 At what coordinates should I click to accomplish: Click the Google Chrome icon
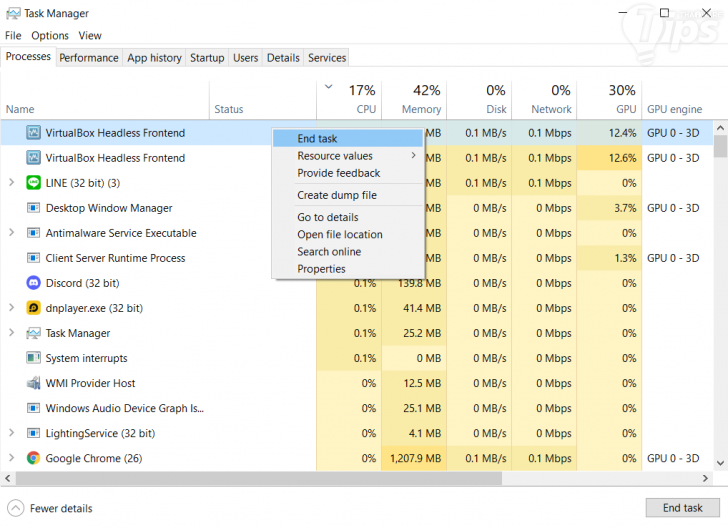point(33,458)
